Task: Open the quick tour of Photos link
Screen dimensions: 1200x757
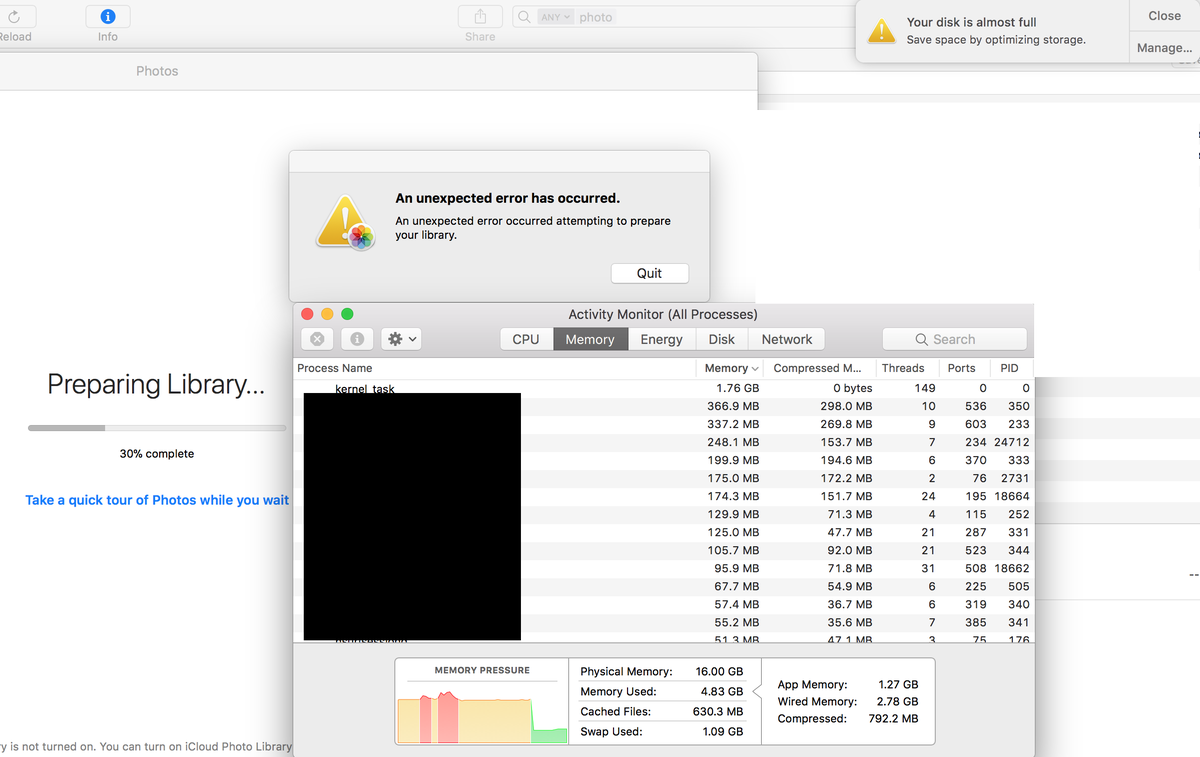Action: (x=157, y=500)
